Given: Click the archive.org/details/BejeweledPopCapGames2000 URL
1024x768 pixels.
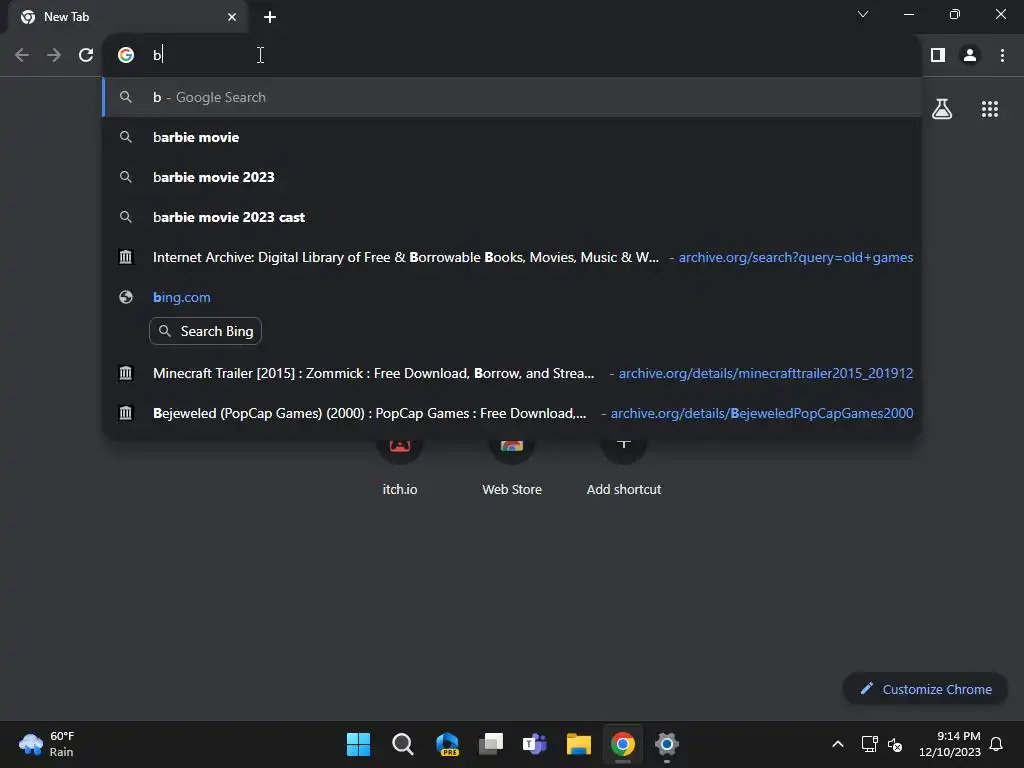Looking at the screenshot, I should pyautogui.click(x=761, y=413).
